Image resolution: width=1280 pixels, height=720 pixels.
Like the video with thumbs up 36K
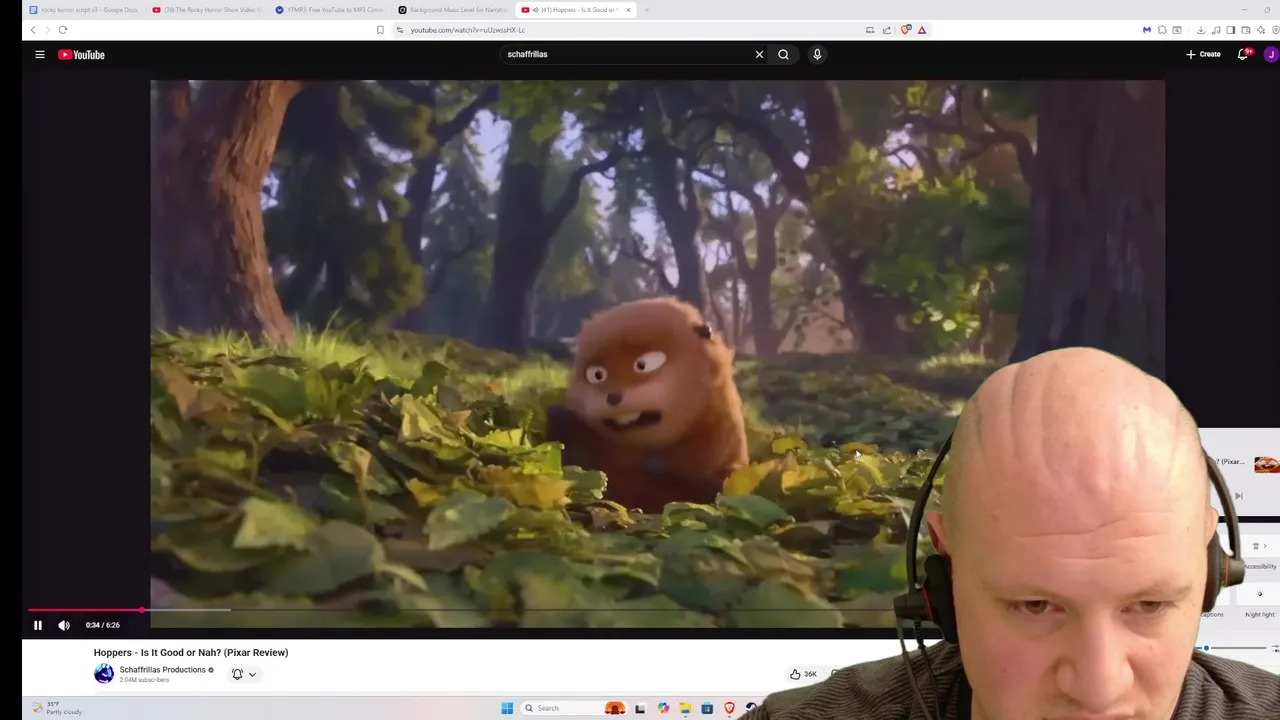pyautogui.click(x=803, y=674)
